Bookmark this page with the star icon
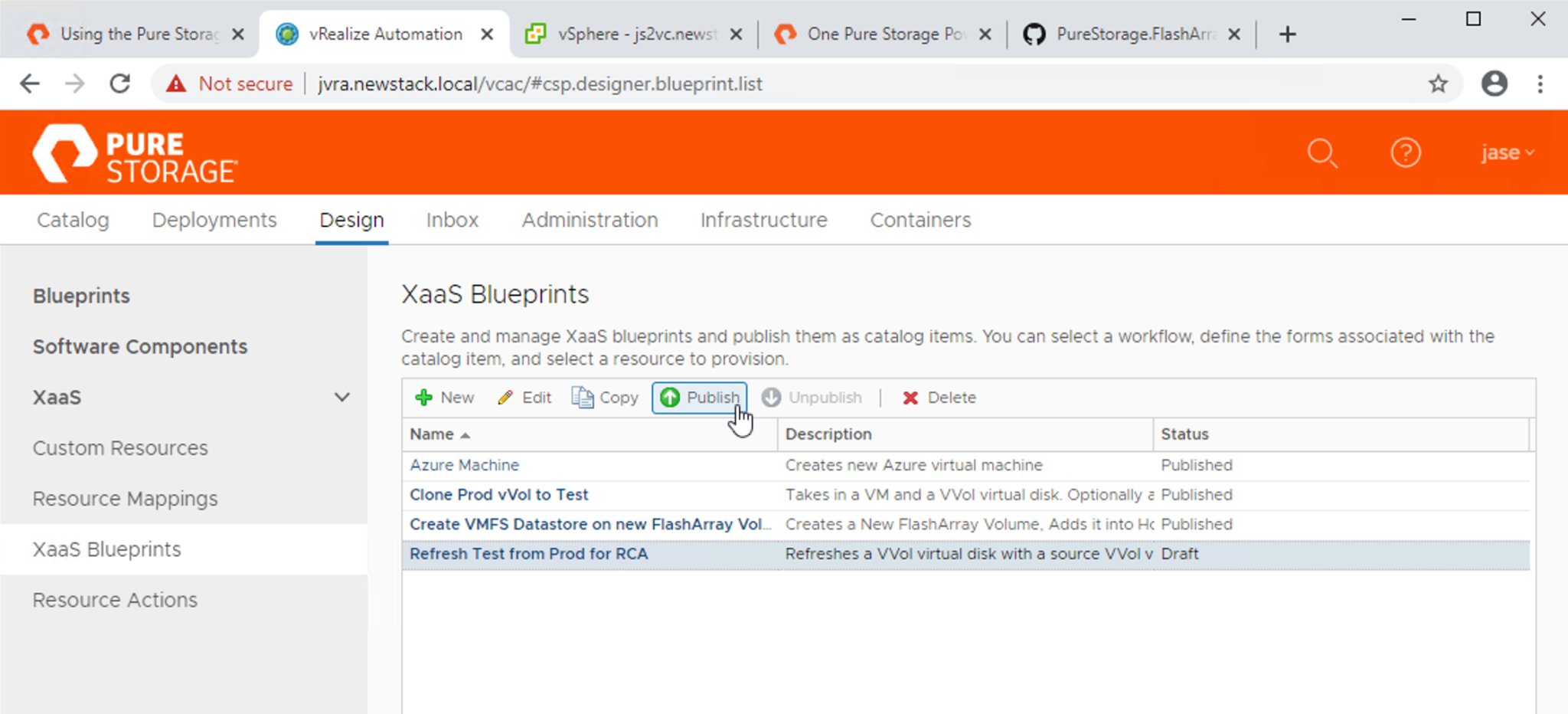The image size is (1568, 714). 1438,84
